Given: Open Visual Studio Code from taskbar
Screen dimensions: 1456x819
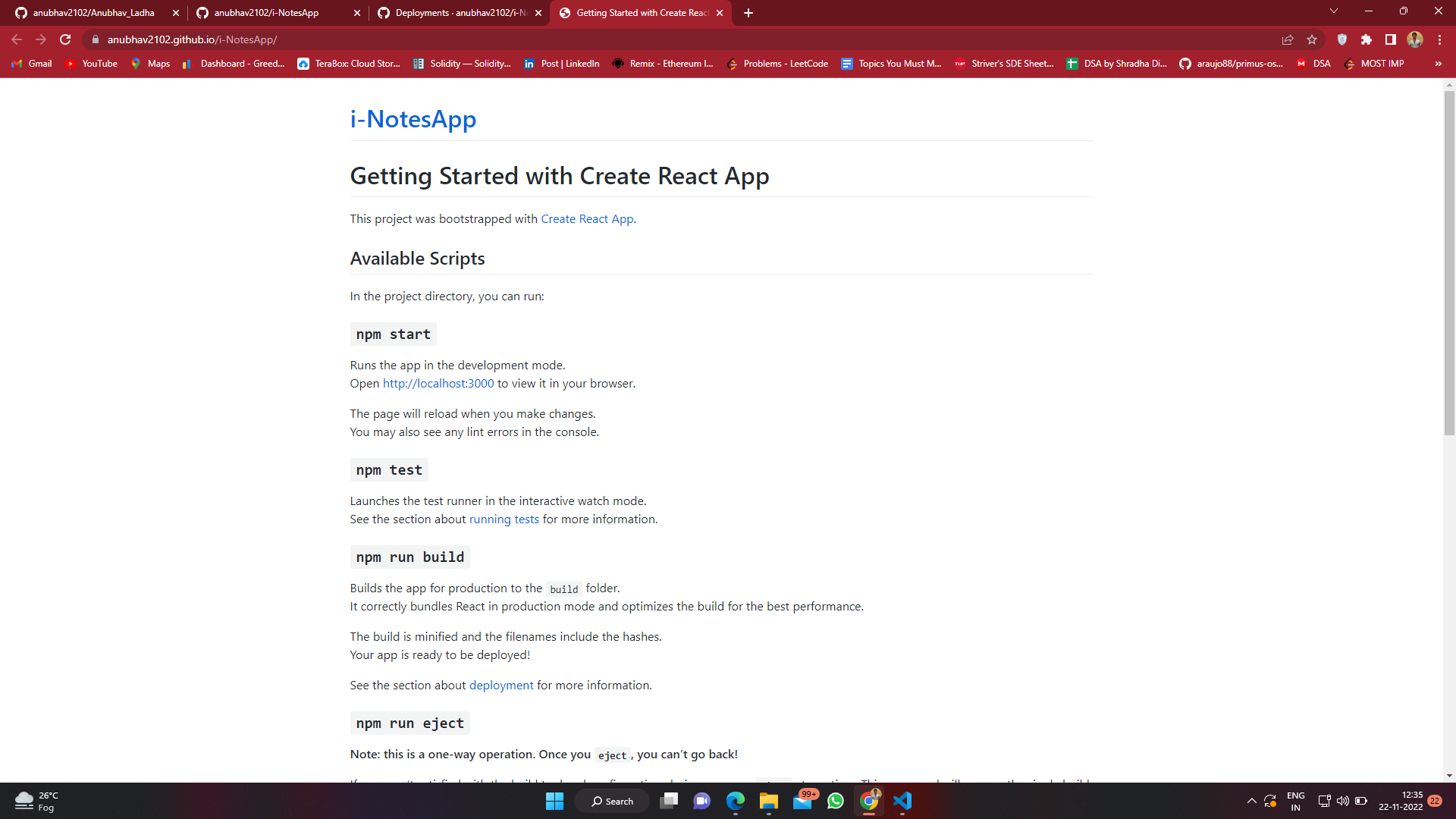Looking at the screenshot, I should tap(902, 801).
